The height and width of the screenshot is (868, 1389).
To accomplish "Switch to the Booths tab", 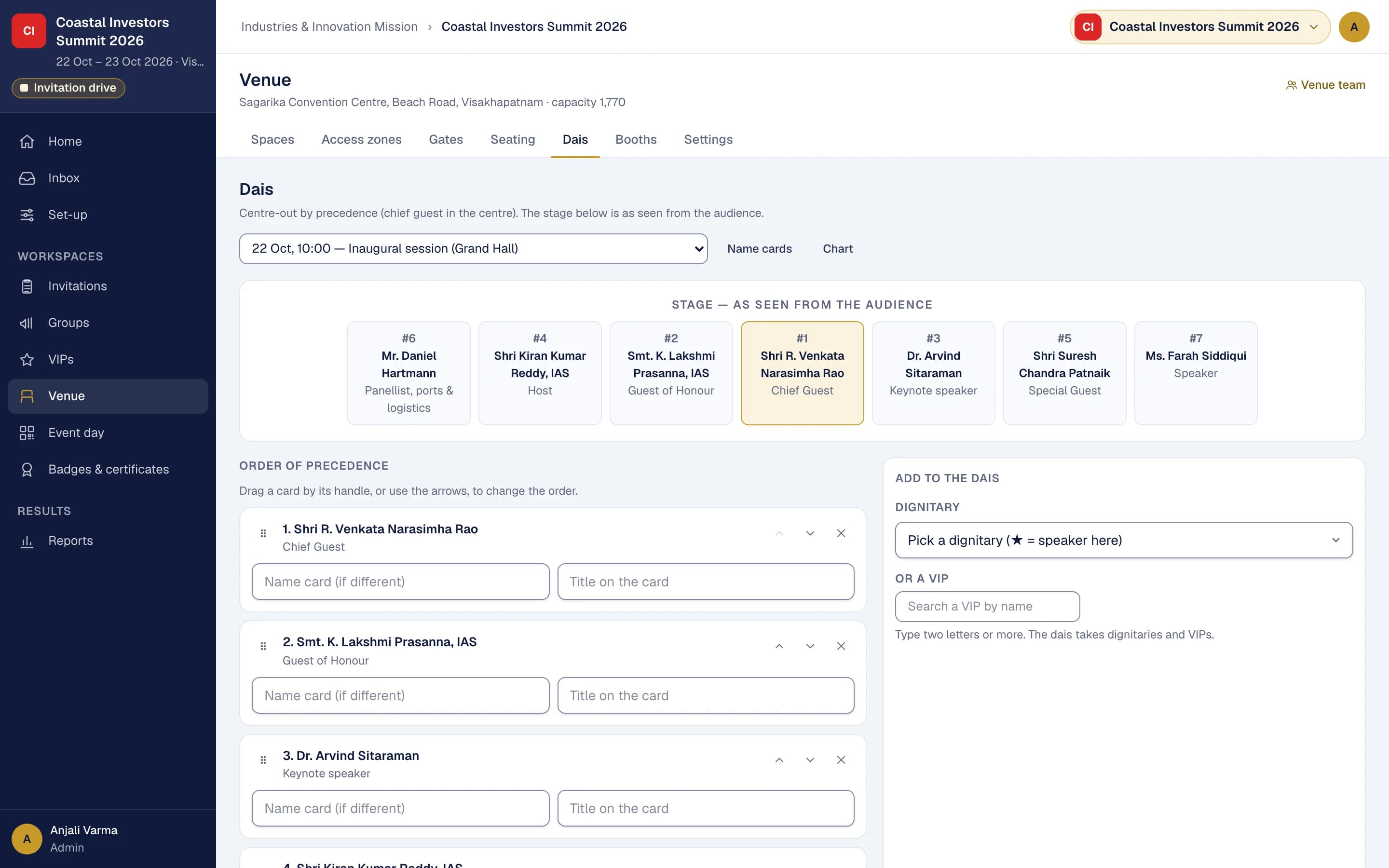I will [x=635, y=139].
